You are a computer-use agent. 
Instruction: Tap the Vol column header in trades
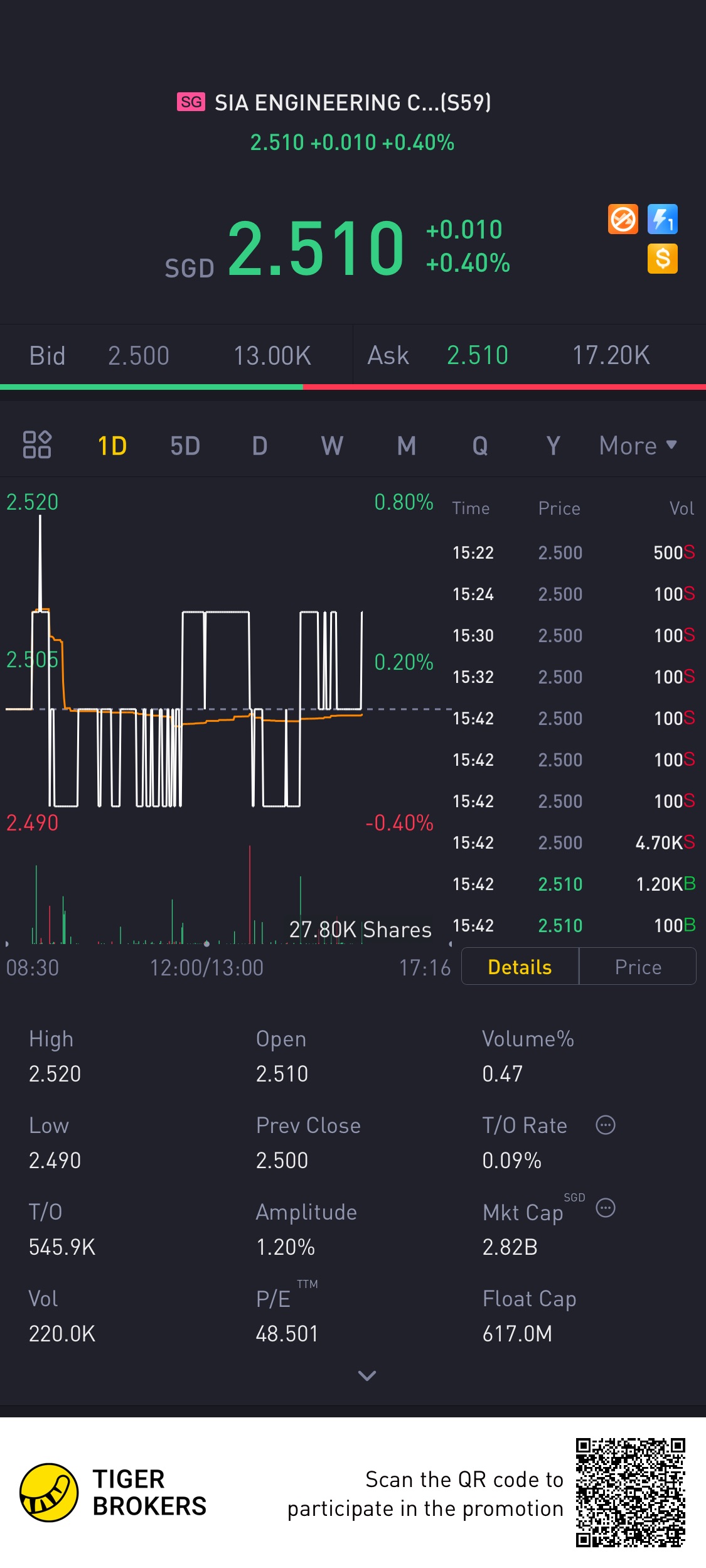(682, 508)
